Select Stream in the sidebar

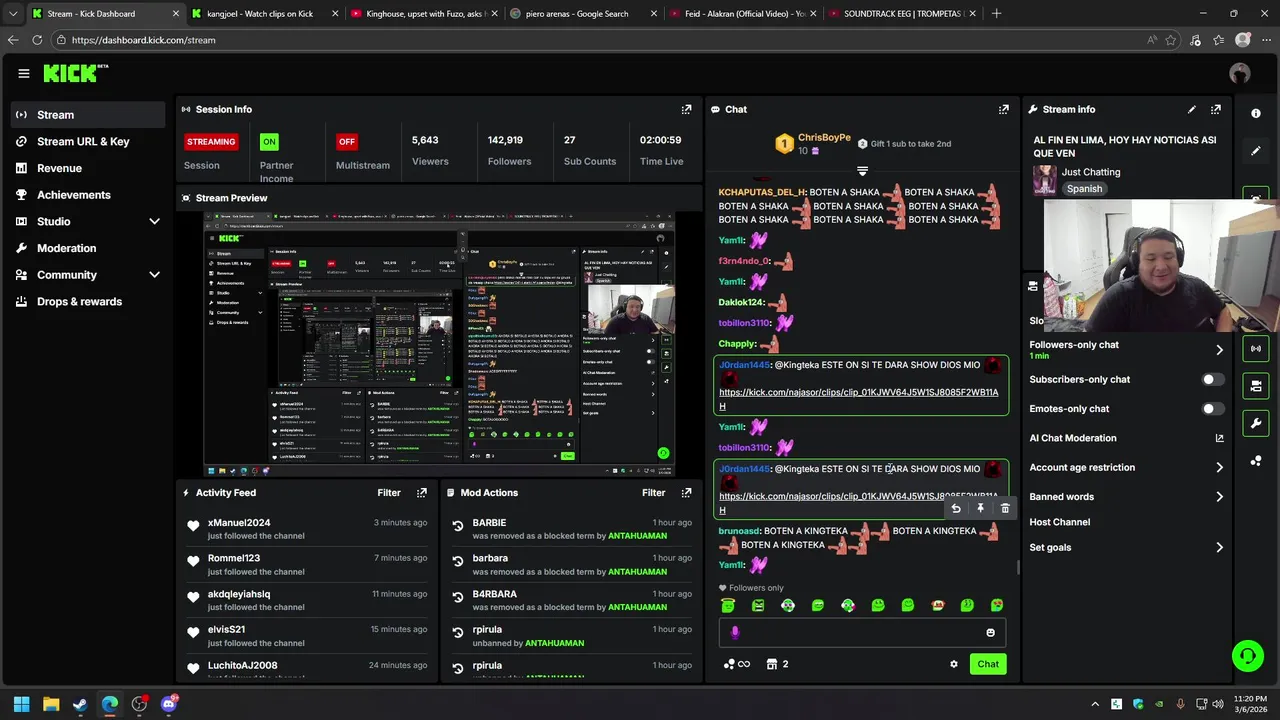pyautogui.click(x=88, y=115)
